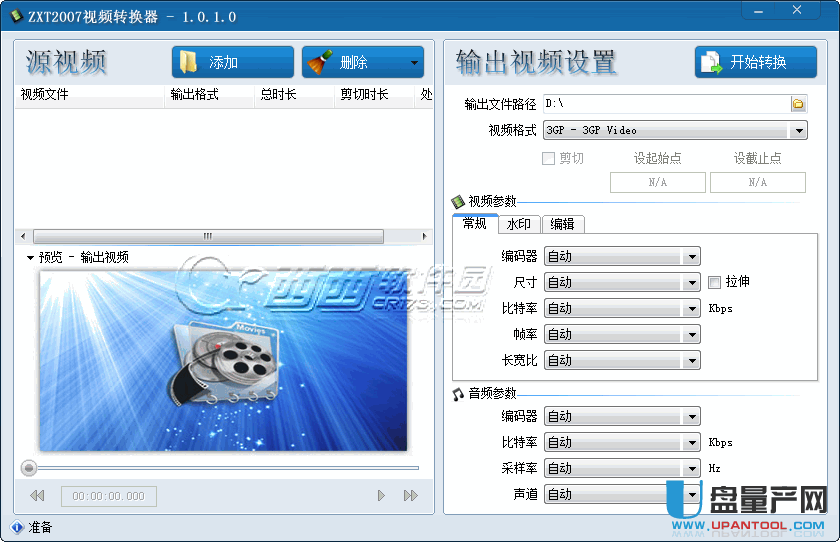Click Start Conversion (开始转换) button

[755, 62]
